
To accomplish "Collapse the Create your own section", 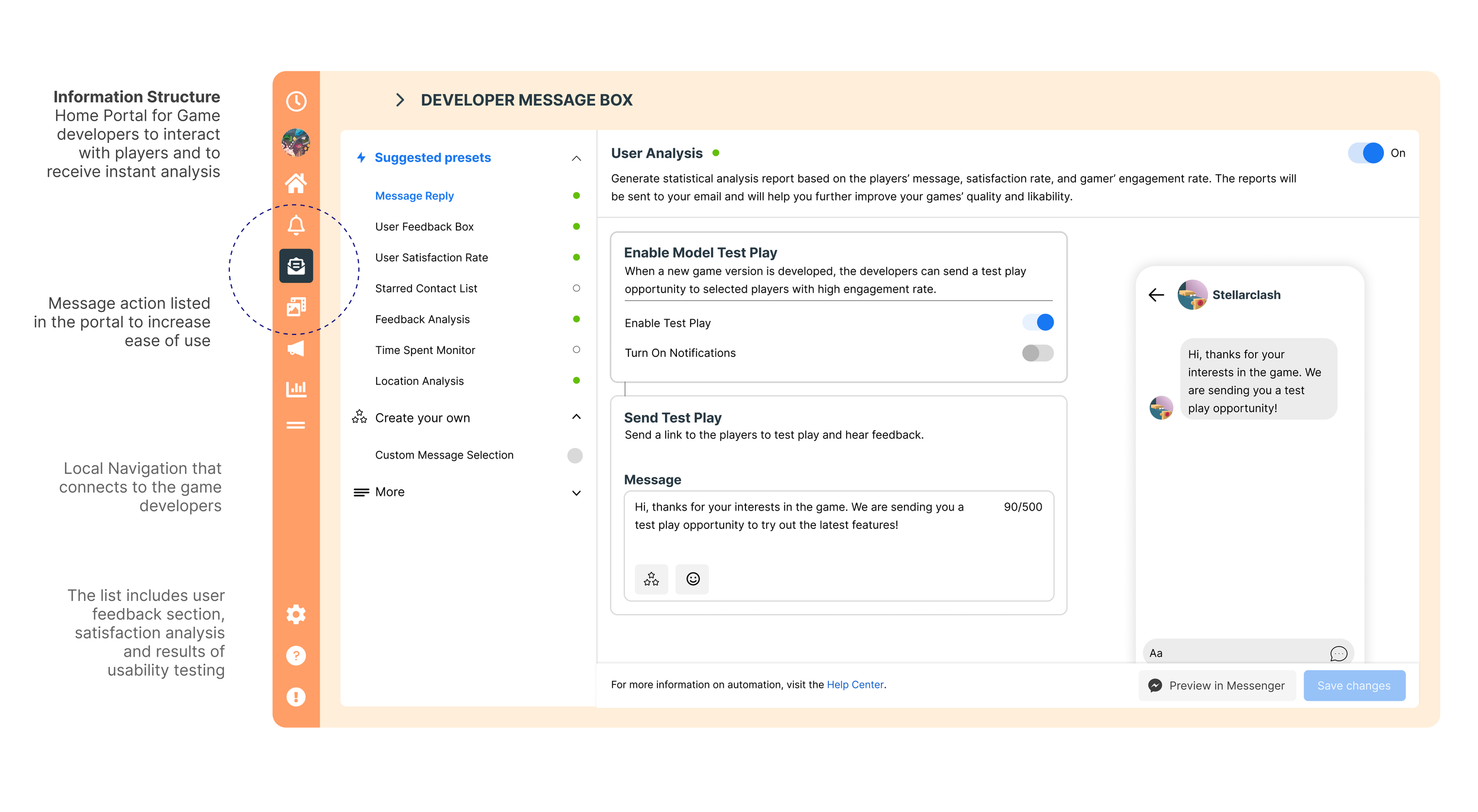I will click(576, 417).
